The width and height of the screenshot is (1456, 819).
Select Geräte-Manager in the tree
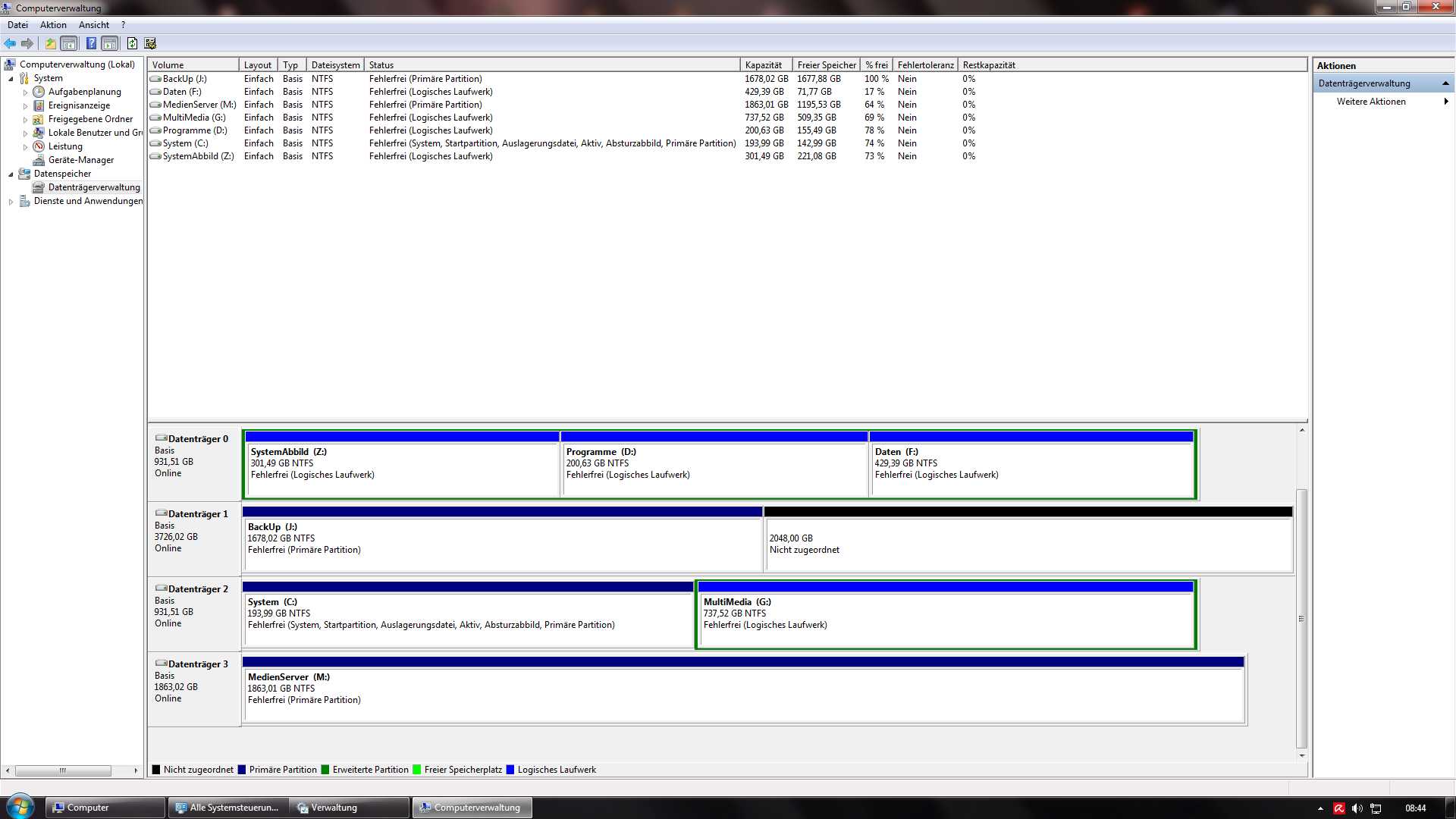[80, 160]
